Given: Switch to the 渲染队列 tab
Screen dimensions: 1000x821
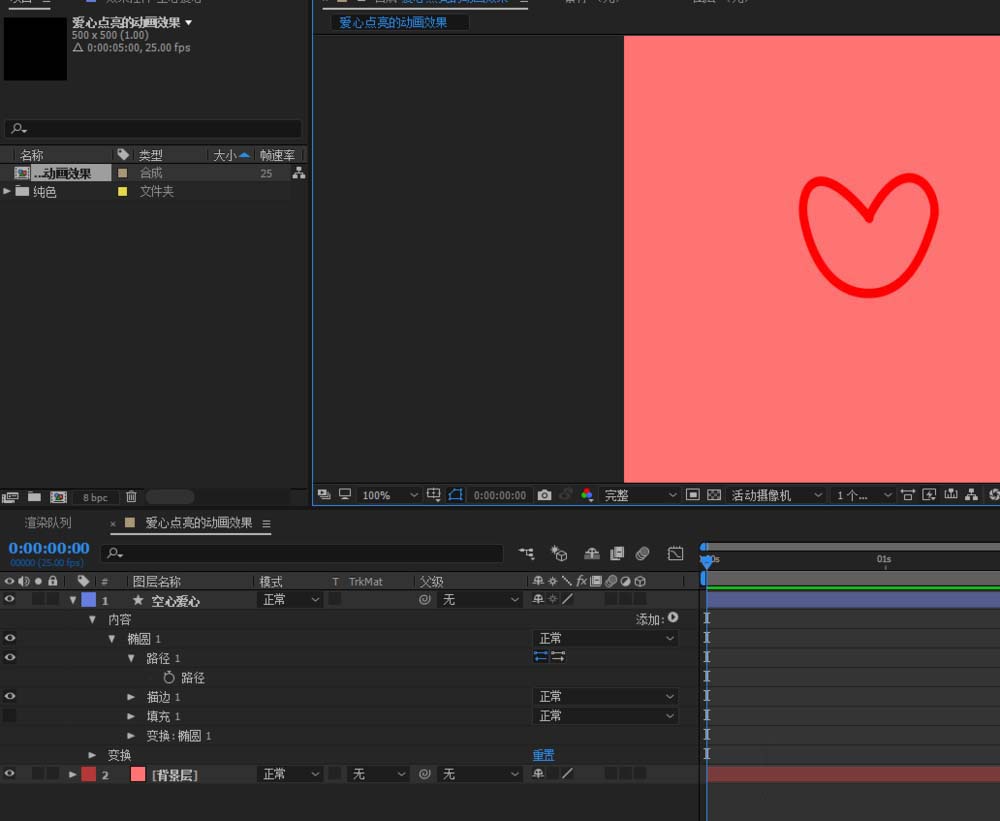Looking at the screenshot, I should point(48,523).
